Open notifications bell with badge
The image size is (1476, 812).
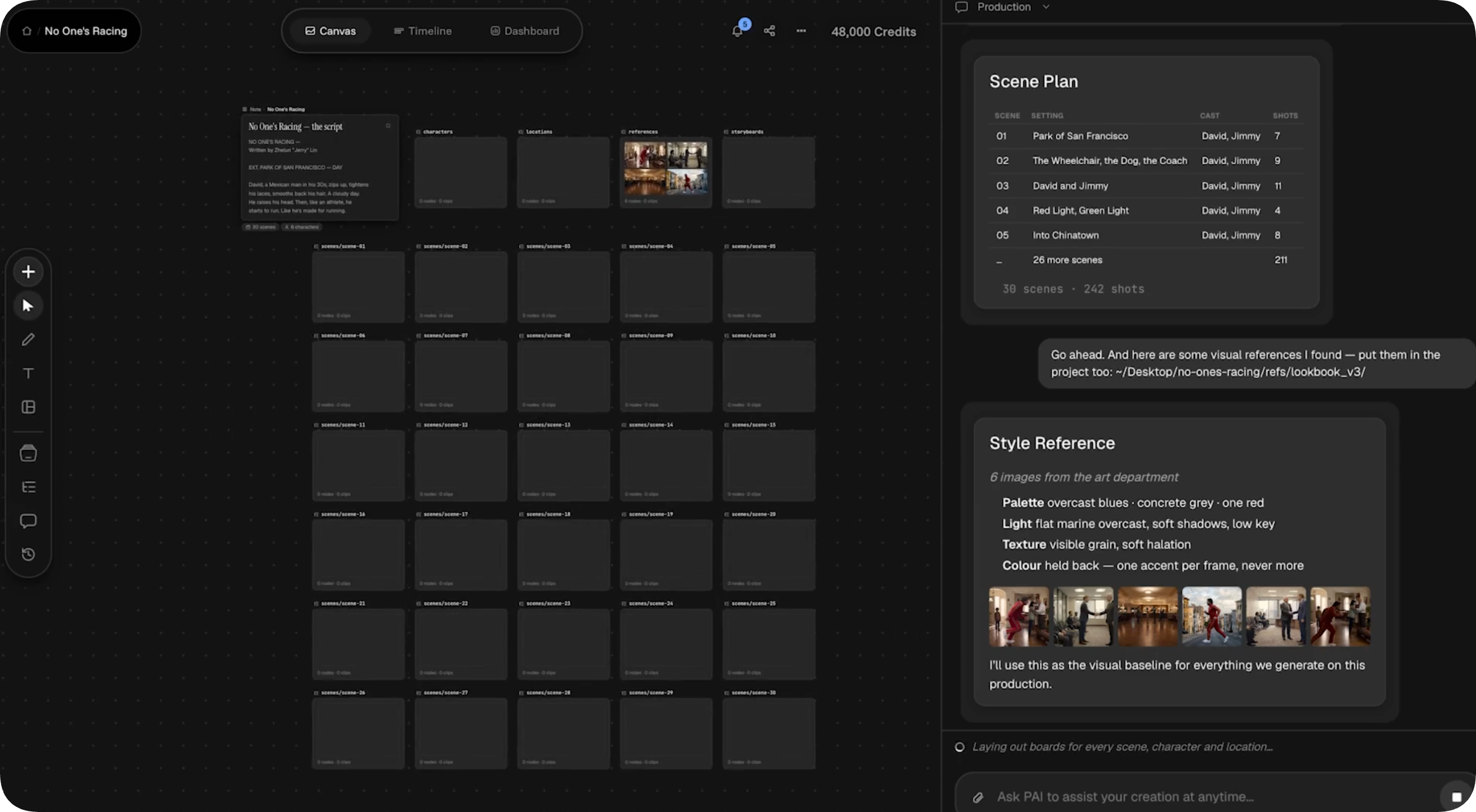(x=738, y=31)
